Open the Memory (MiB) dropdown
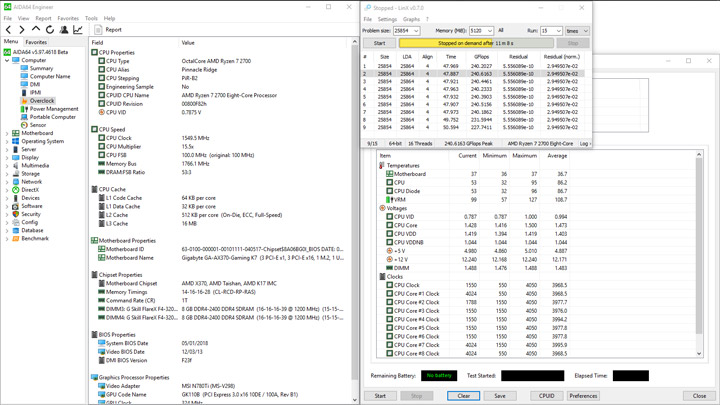 tap(489, 31)
